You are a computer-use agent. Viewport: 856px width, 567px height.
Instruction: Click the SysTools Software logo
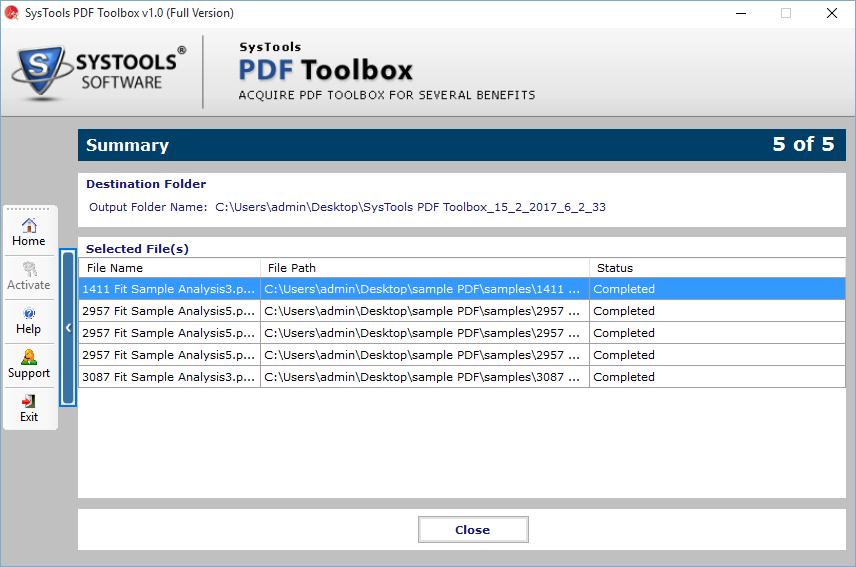[99, 72]
